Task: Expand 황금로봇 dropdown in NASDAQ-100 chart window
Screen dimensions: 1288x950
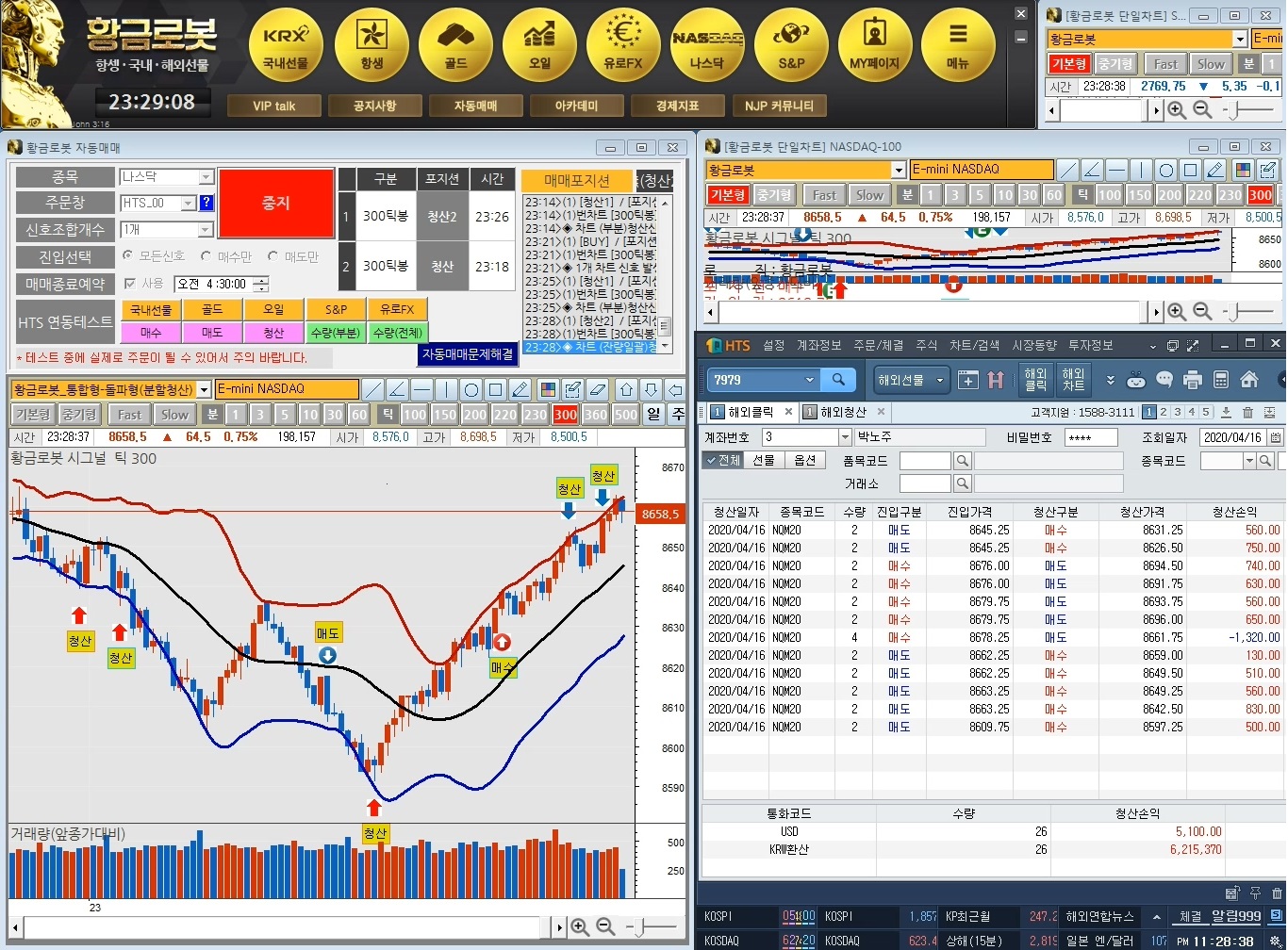Action: (899, 170)
